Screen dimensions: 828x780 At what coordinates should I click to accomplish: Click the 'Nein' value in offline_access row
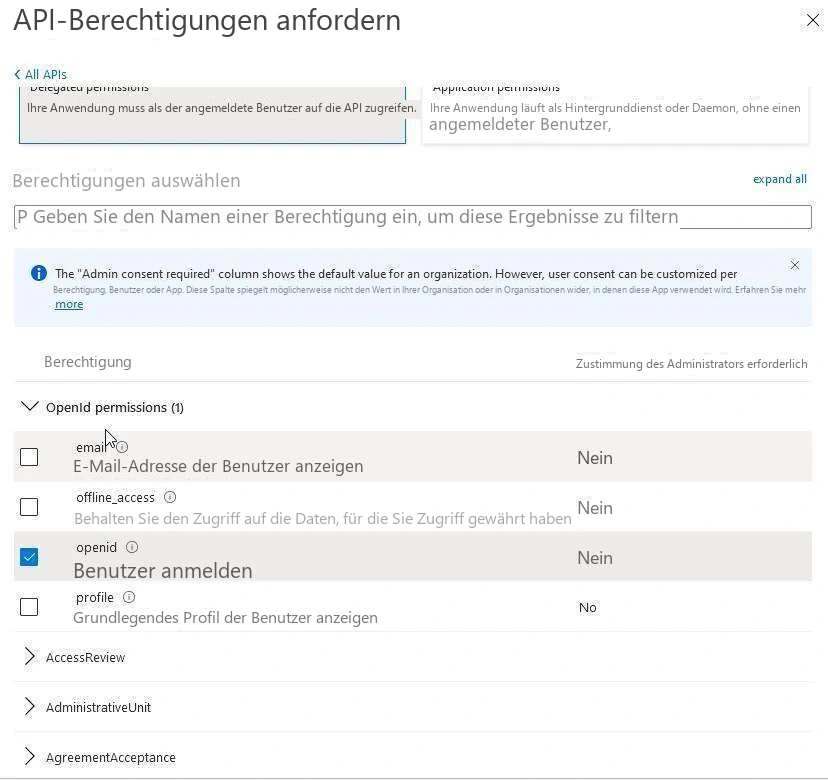[x=595, y=508]
